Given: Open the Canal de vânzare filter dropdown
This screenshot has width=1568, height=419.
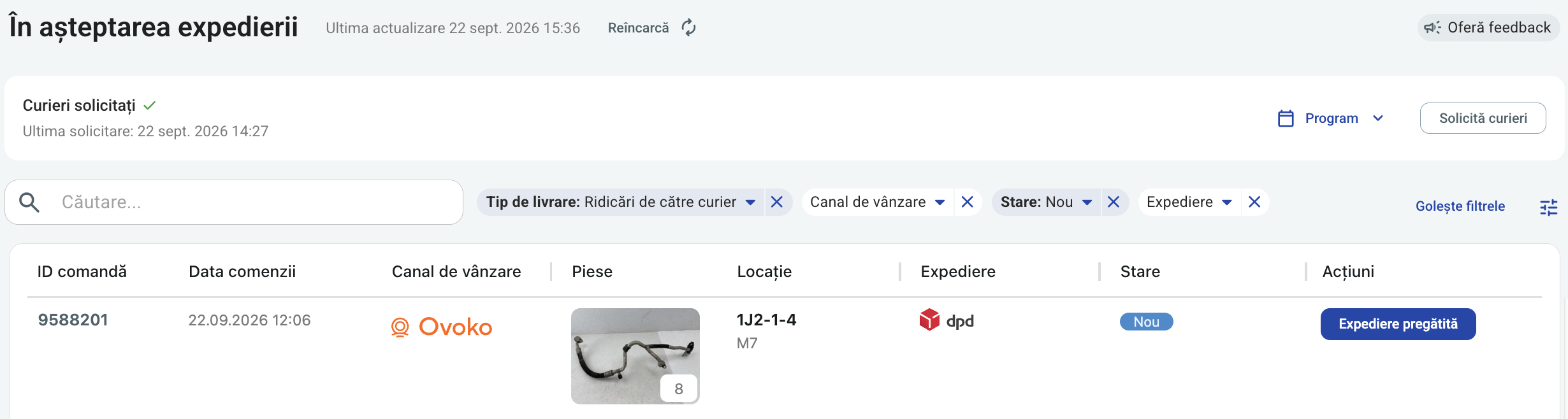Looking at the screenshot, I should coord(940,202).
